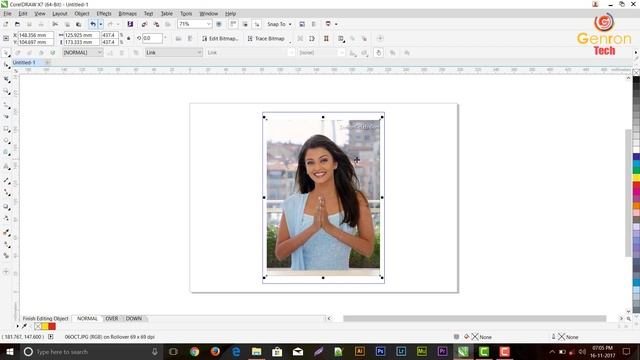Click the Paste icon in standard toolbar
The height and width of the screenshot is (360, 640).
click(x=79, y=24)
